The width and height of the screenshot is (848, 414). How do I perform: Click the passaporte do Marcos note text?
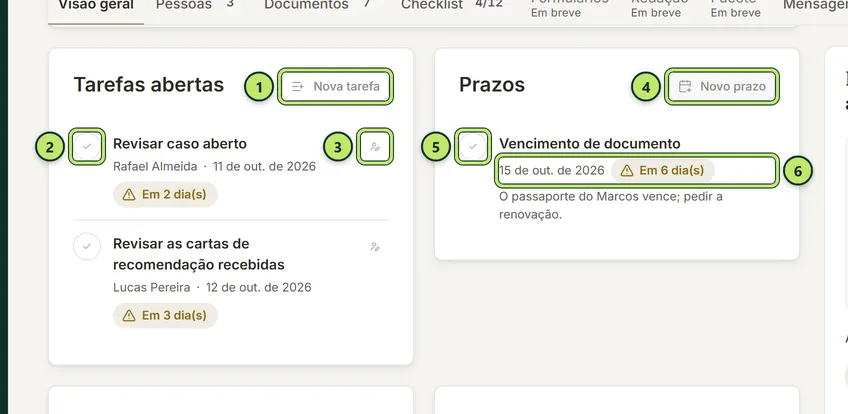pos(611,205)
